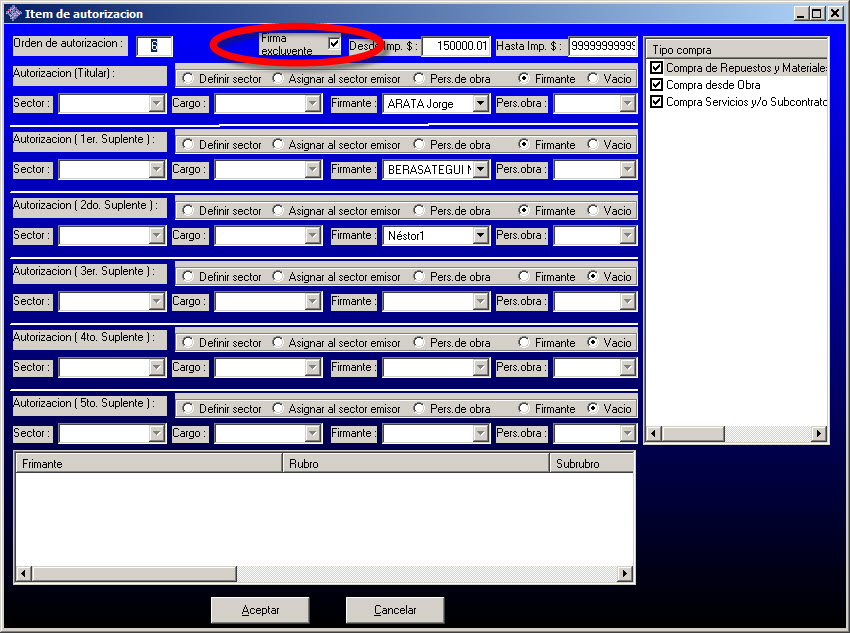Uncheck Compra de Repuestos y Materiales
This screenshot has width=850, height=633.
657,68
